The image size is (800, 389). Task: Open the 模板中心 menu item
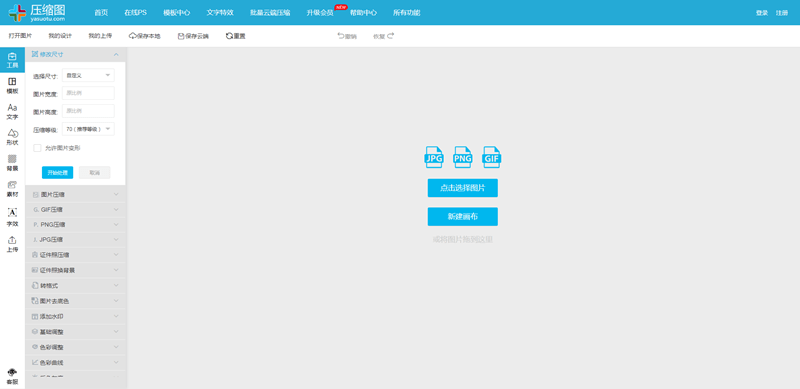coord(177,13)
